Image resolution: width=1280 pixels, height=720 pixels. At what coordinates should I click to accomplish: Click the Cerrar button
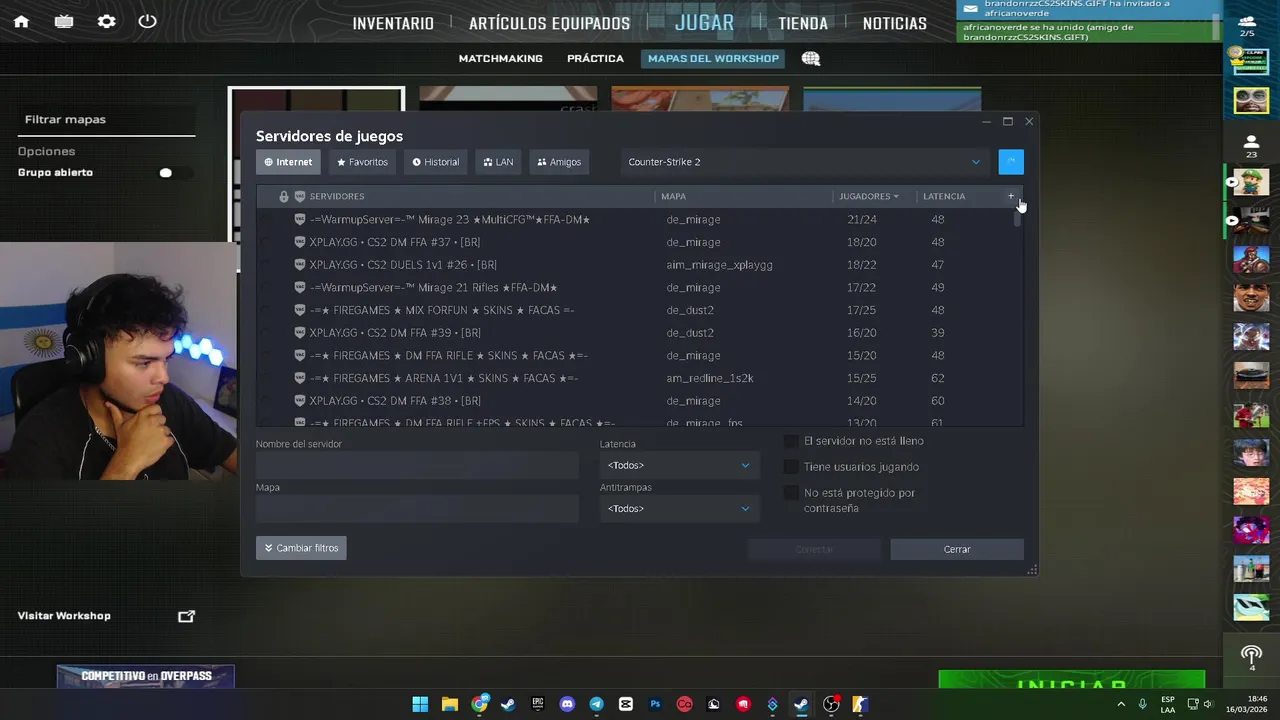[957, 549]
